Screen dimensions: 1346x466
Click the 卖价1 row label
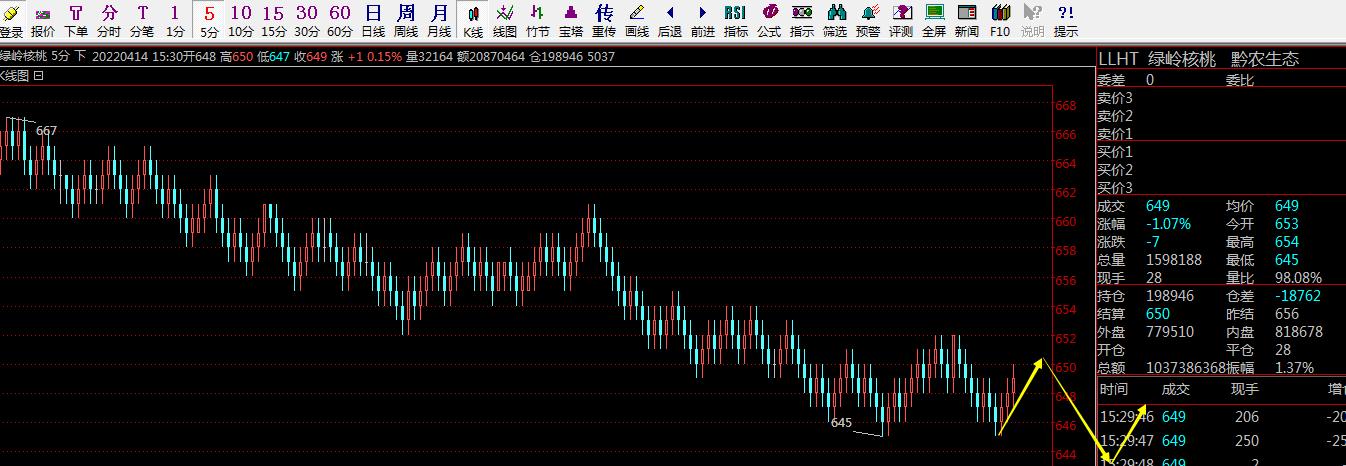[x=1115, y=134]
